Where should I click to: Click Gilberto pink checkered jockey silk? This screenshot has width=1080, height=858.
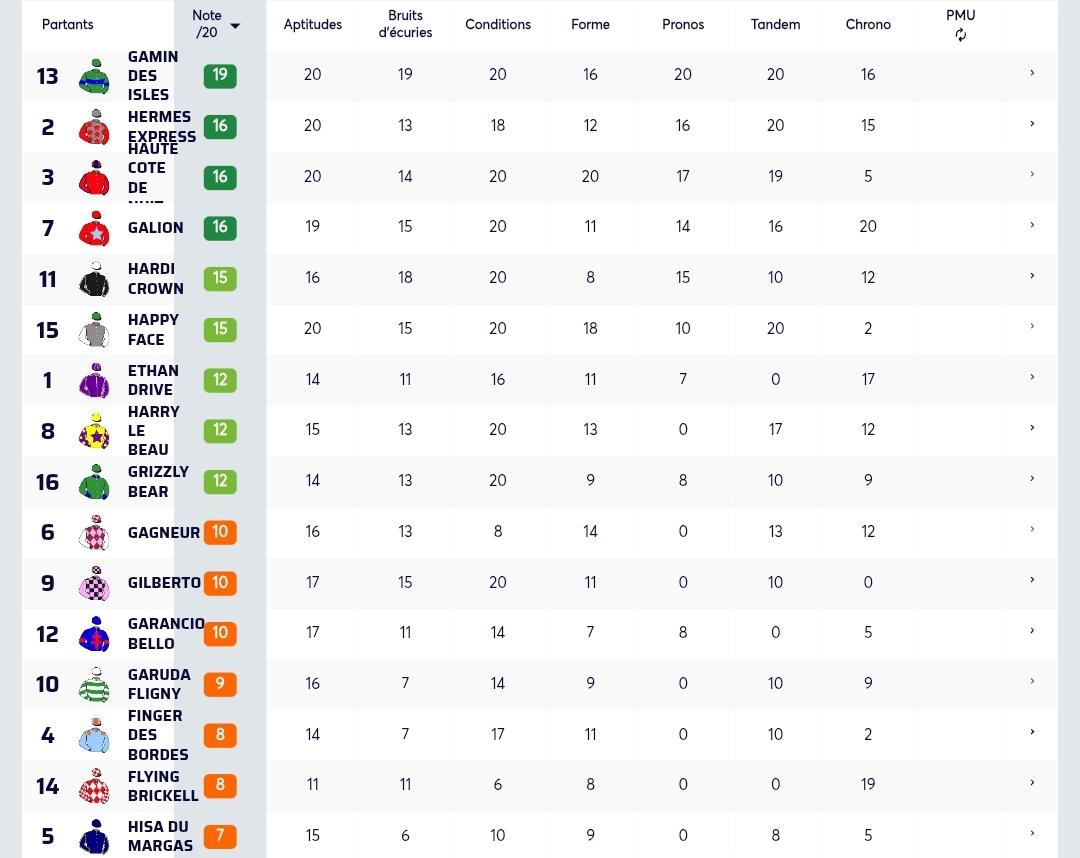pos(94,583)
